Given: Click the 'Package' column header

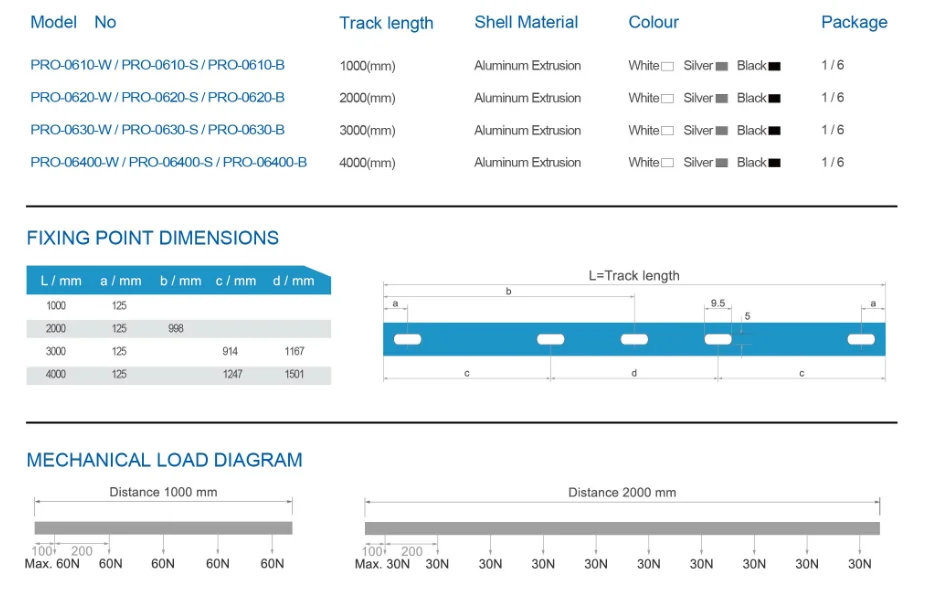Looking at the screenshot, I should pos(854,23).
